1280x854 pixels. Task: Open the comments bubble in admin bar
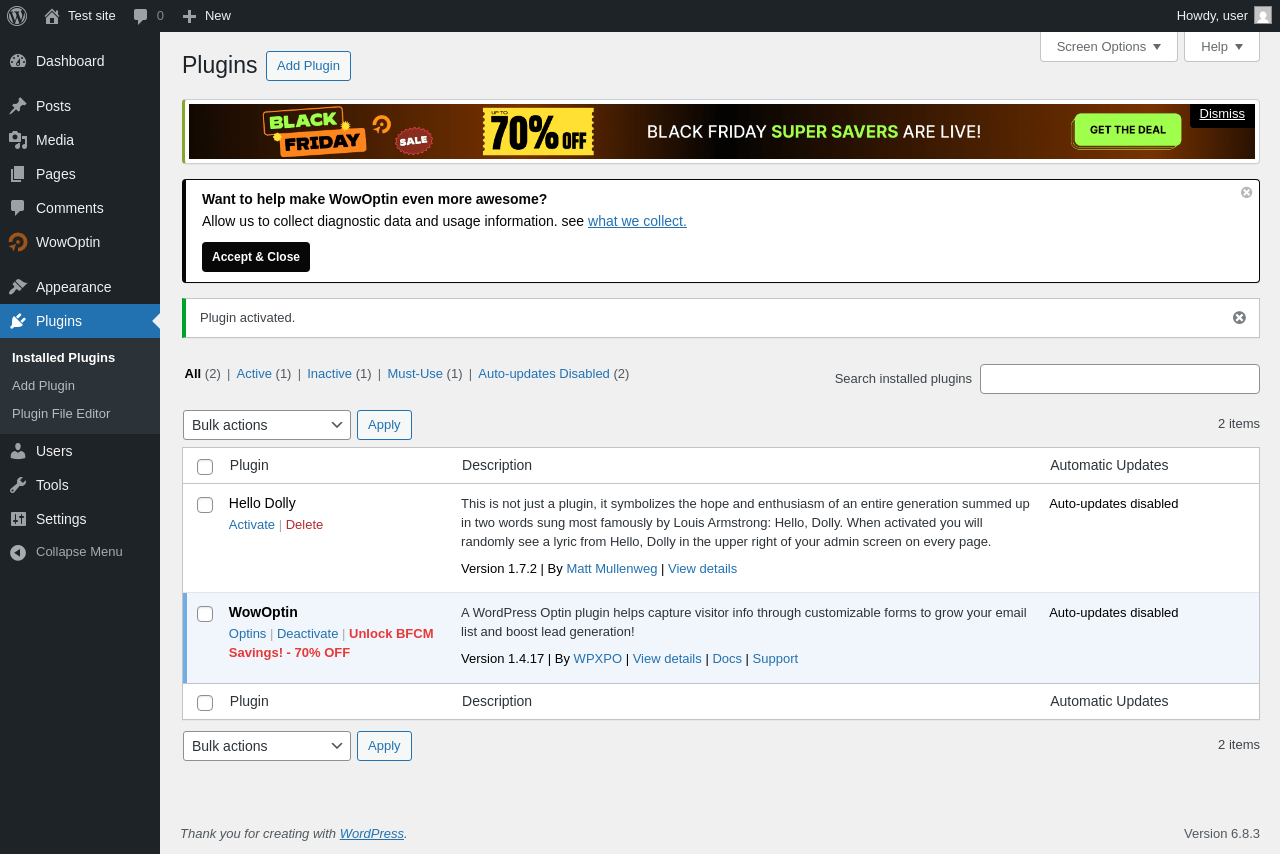pos(141,16)
